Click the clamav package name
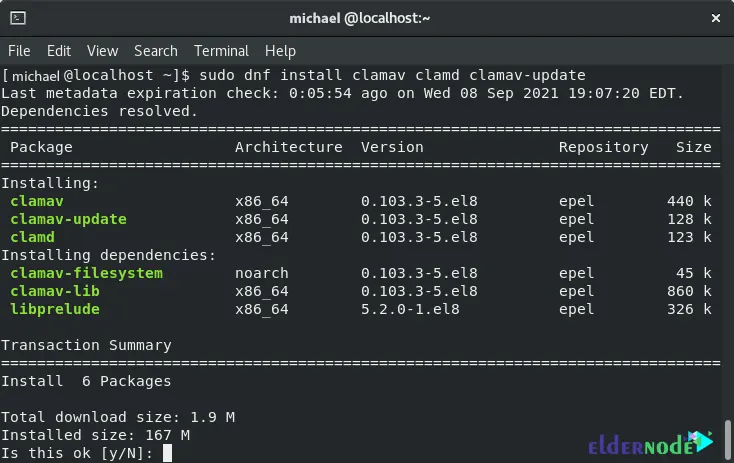Image resolution: width=734 pixels, height=463 pixels. pyautogui.click(x=37, y=201)
